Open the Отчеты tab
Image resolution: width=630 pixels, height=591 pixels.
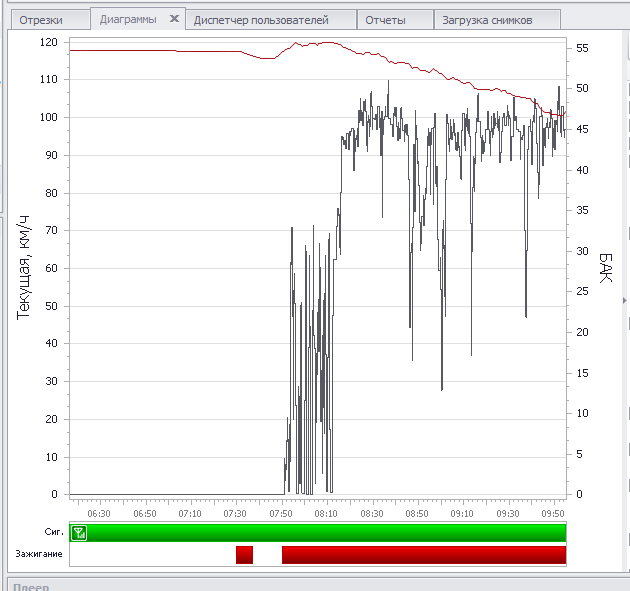tap(386, 20)
